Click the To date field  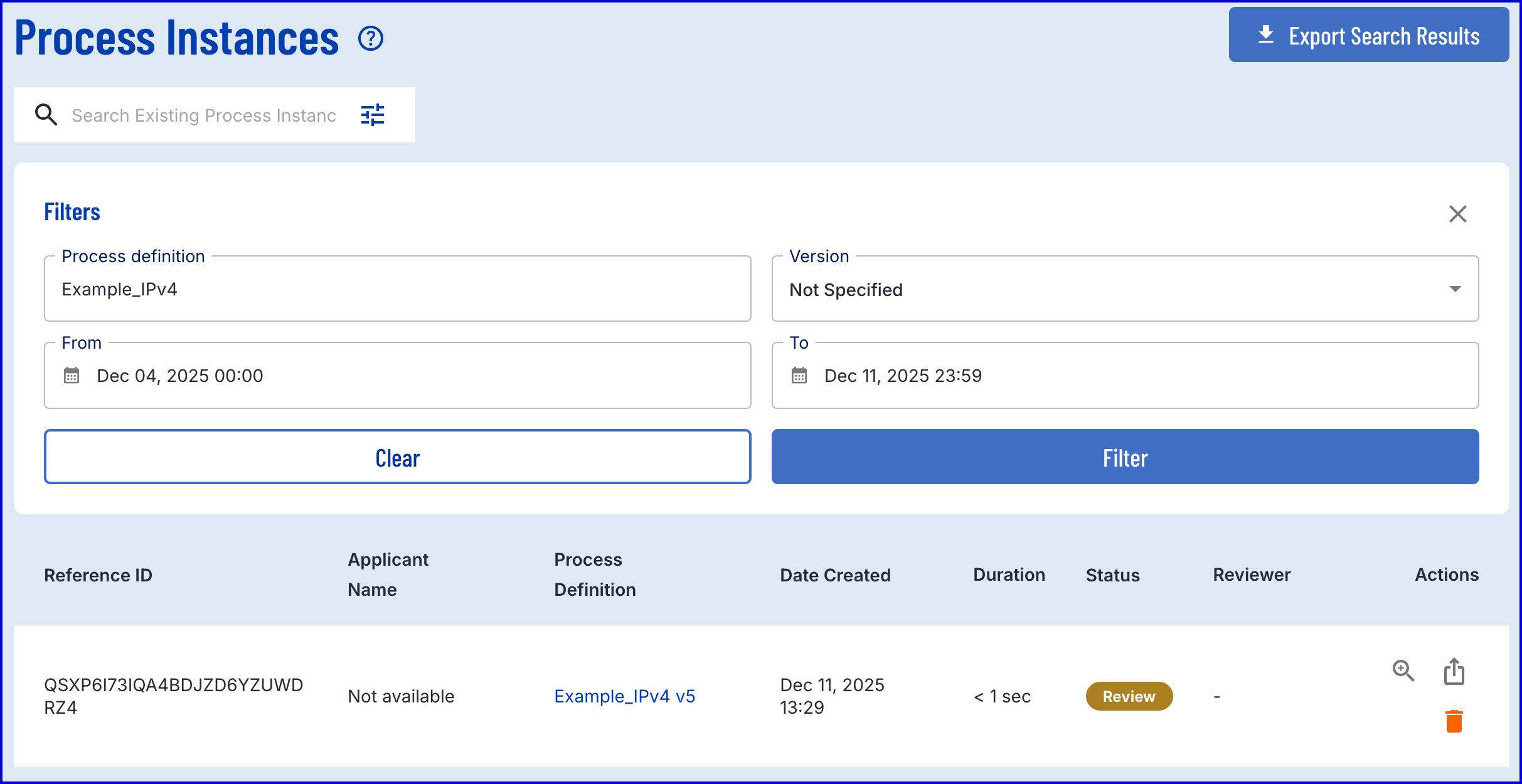(1142, 376)
